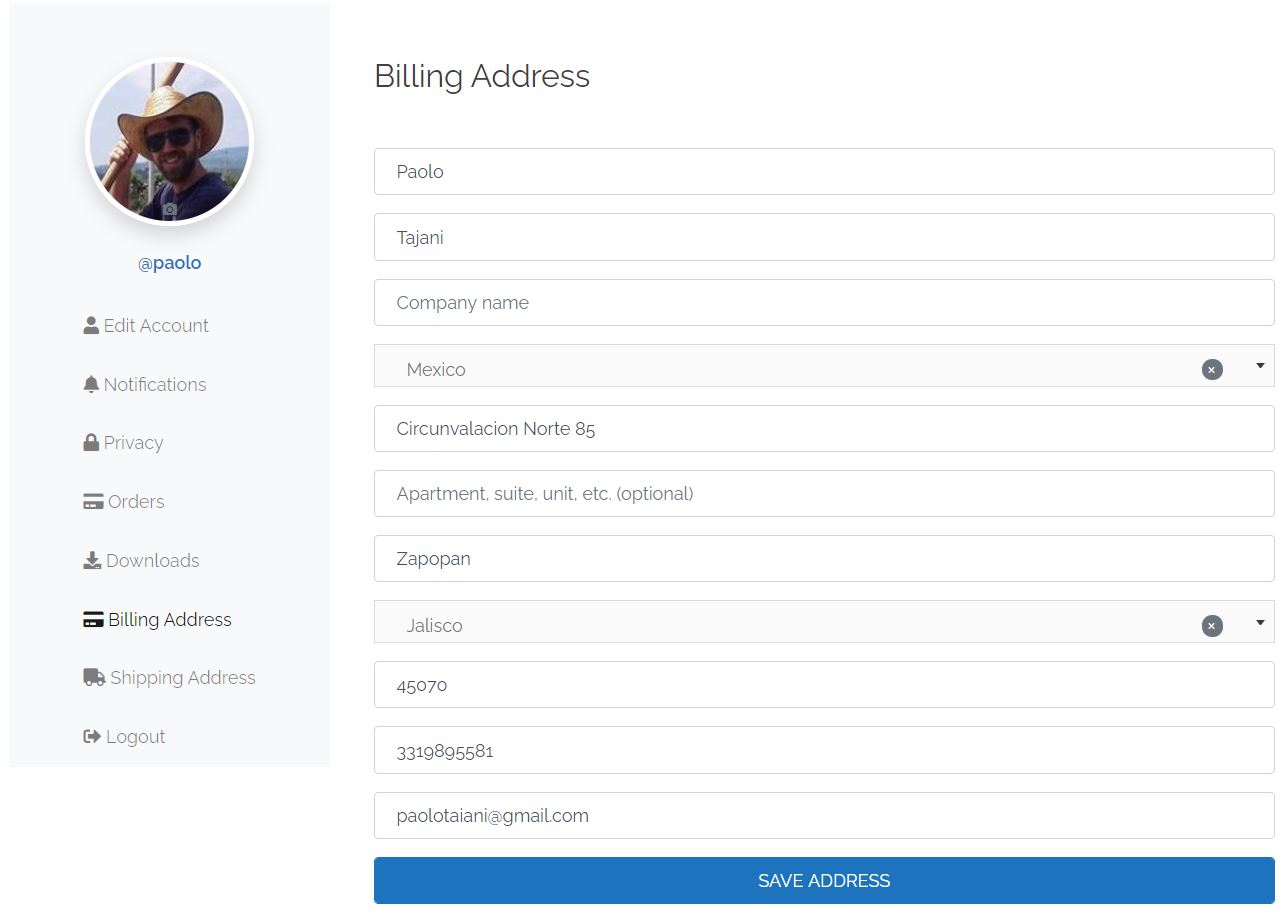1285x916 pixels.
Task: Click the camera icon on the profile photo
Action: [170, 209]
